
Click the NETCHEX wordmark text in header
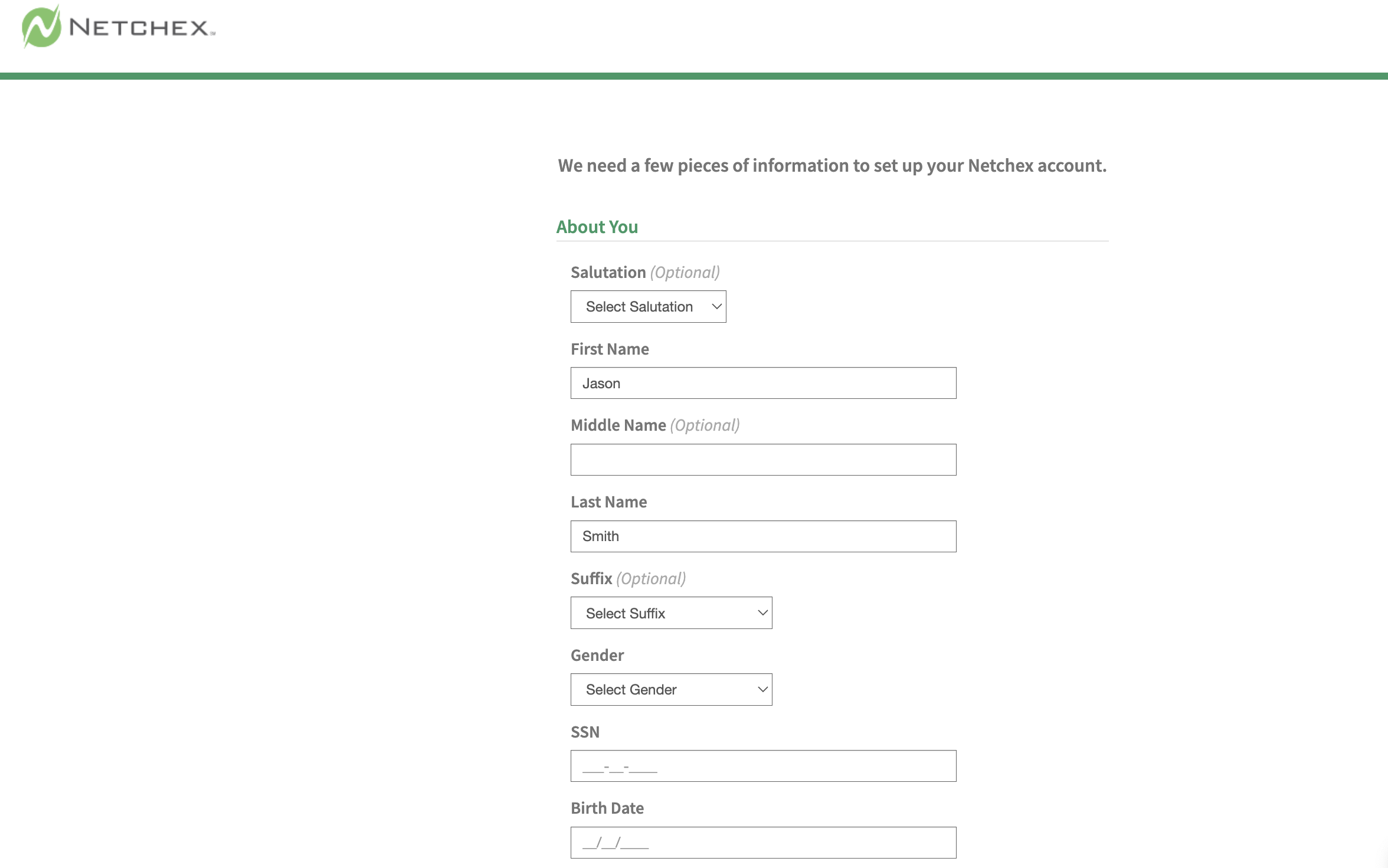click(x=142, y=28)
